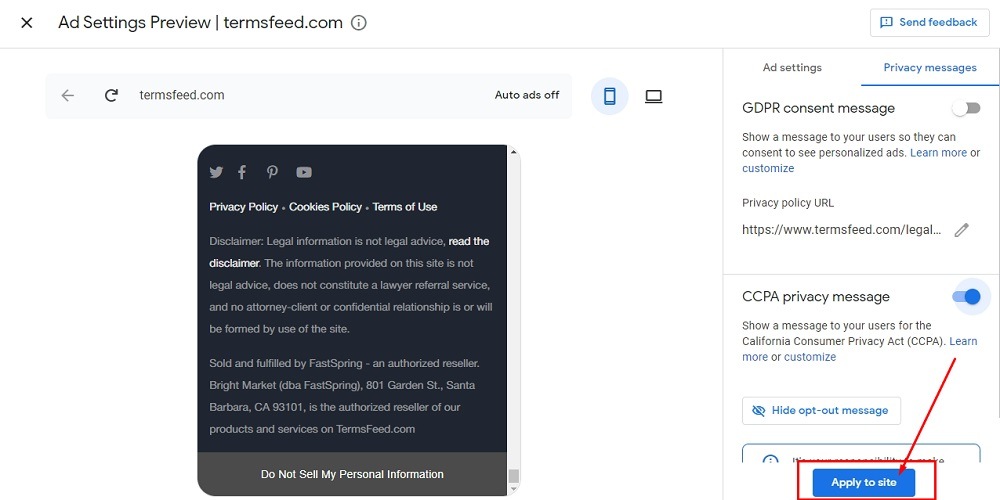The image size is (1000, 500).
Task: Open Cookies Policy link in preview
Action: point(325,207)
